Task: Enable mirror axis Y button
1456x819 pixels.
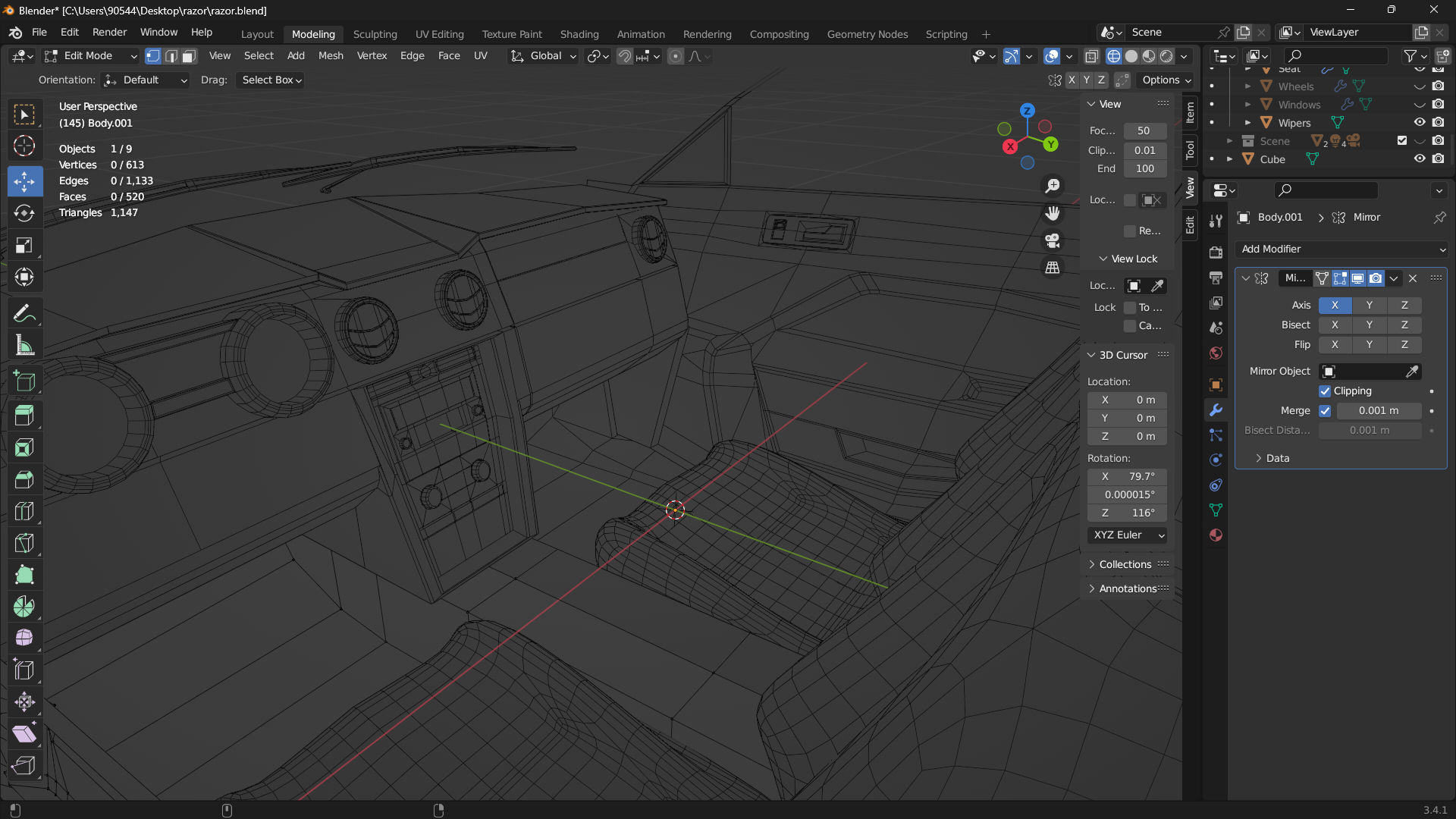Action: pos(1369,306)
